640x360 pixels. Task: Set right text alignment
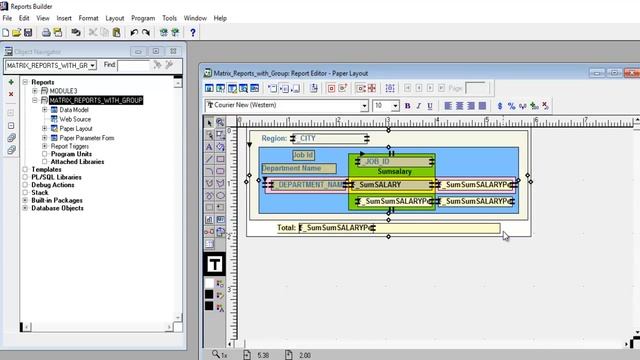point(471,106)
